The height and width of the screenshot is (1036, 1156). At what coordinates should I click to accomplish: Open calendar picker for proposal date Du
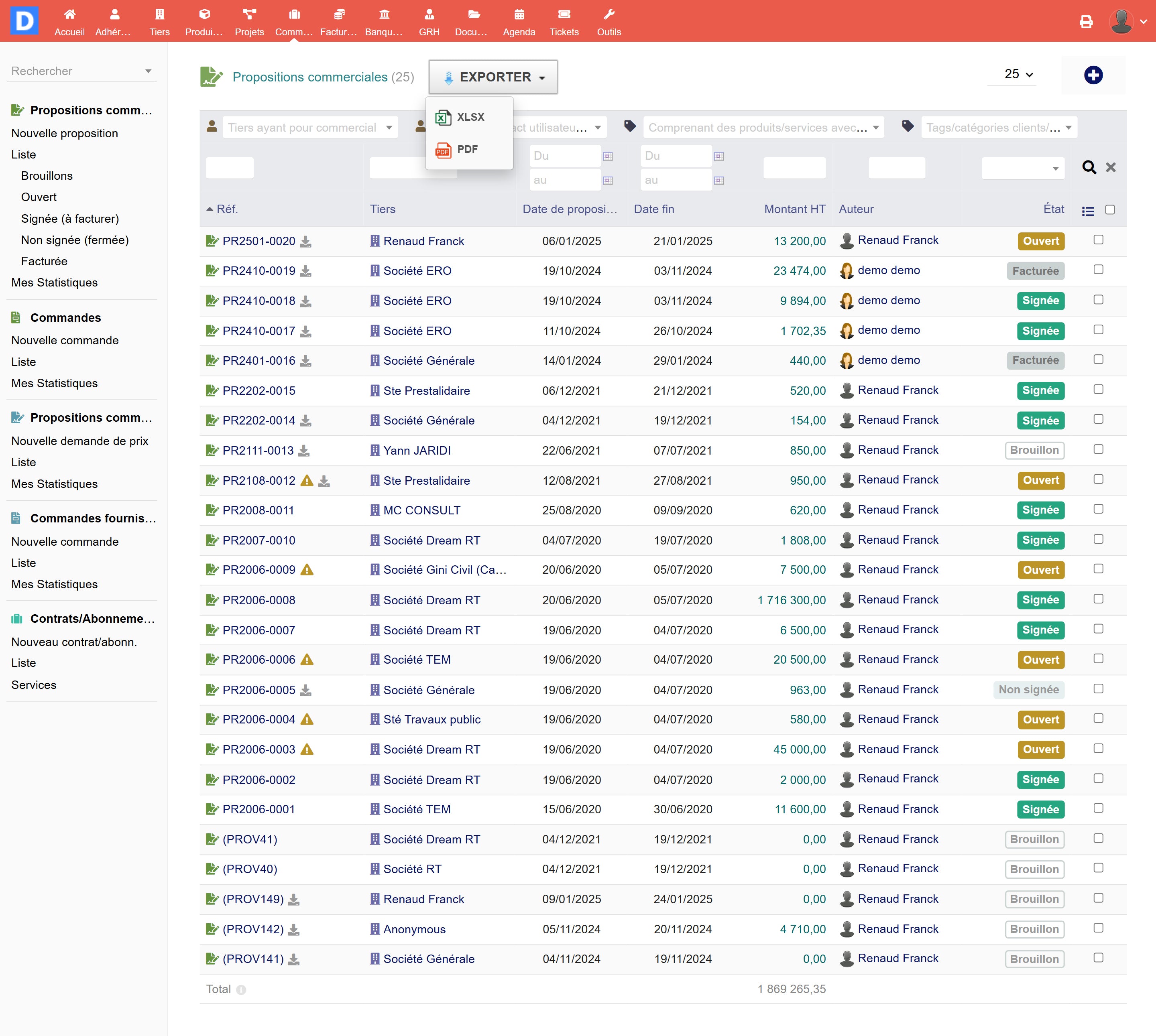click(608, 156)
